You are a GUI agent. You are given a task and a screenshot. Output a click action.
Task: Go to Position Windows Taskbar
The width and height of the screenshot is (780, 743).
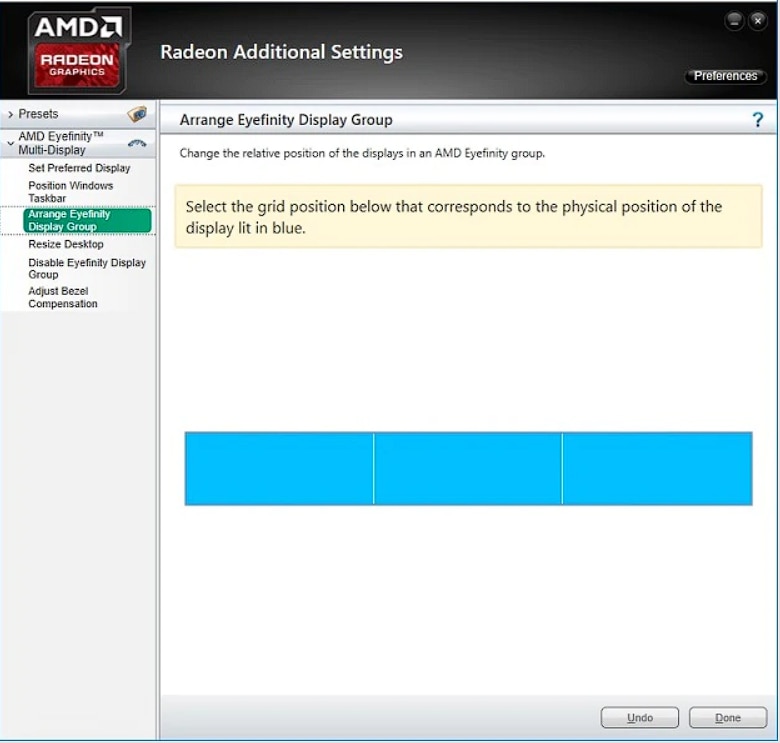point(71,192)
